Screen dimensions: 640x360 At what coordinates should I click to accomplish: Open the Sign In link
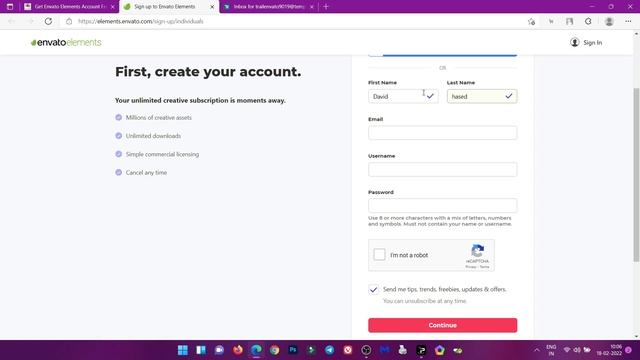pos(586,42)
